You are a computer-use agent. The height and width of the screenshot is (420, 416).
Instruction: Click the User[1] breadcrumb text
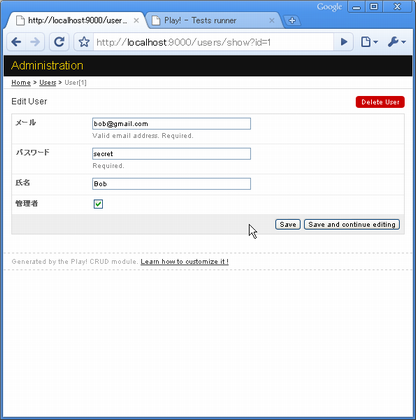pyautogui.click(x=75, y=83)
